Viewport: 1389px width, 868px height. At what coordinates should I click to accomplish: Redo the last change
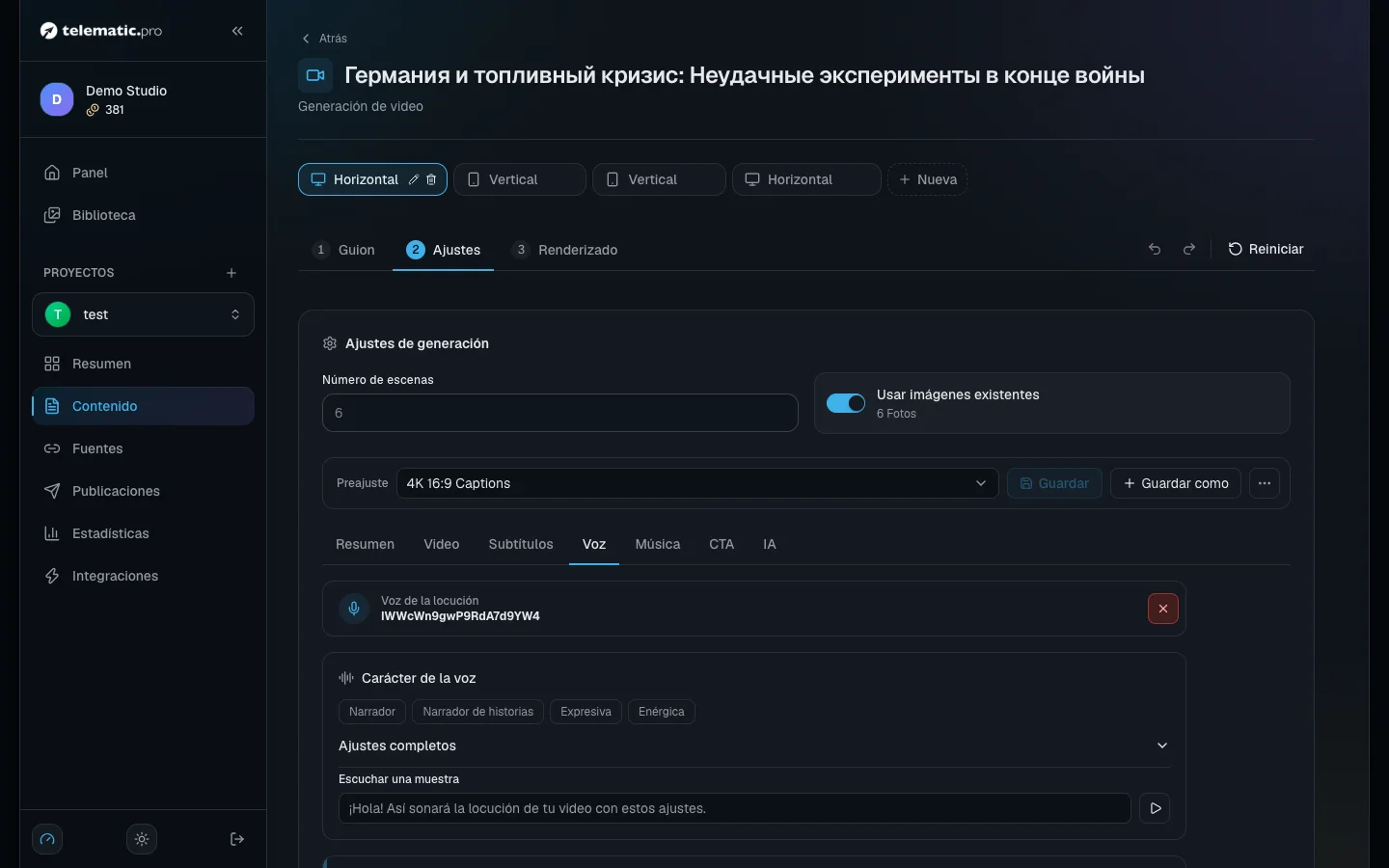pyautogui.click(x=1189, y=249)
